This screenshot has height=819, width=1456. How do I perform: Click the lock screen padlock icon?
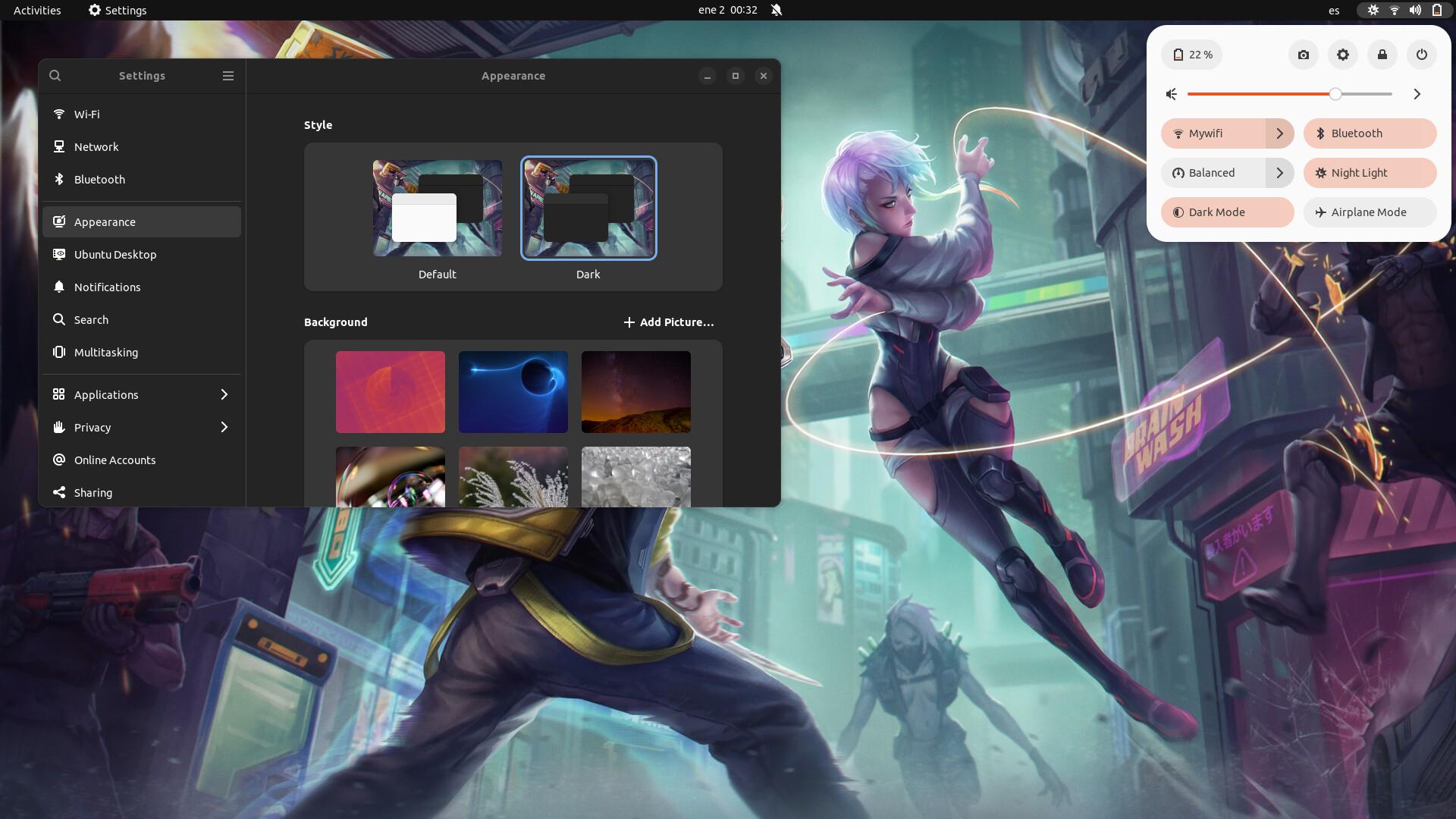click(x=1382, y=55)
